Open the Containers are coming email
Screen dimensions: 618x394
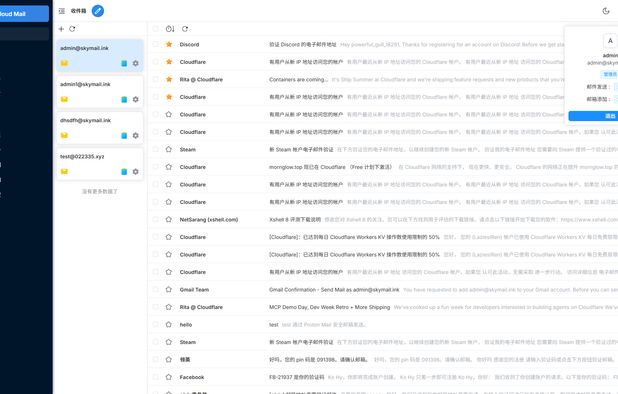[x=383, y=79]
